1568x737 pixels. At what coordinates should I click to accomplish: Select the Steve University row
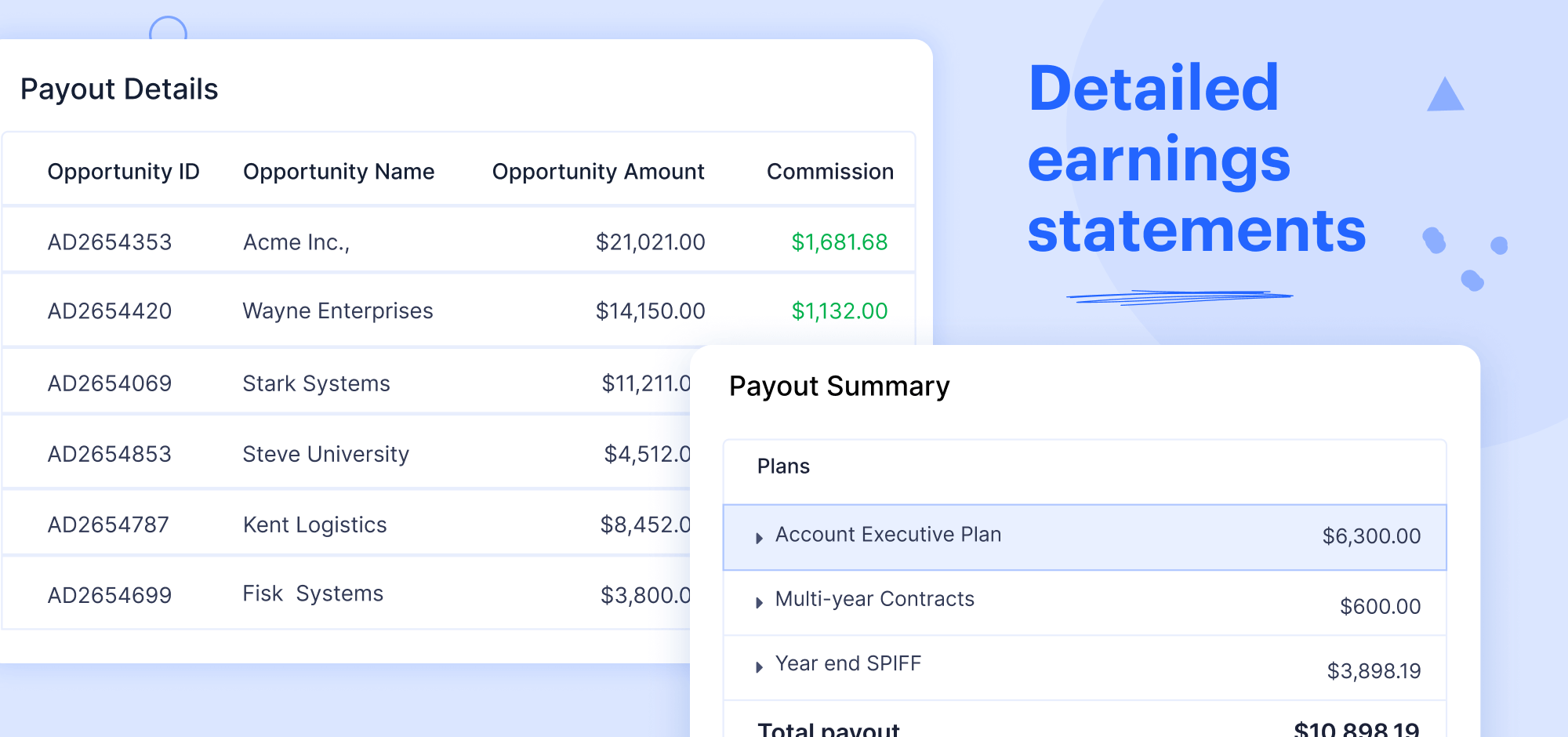tap(325, 454)
